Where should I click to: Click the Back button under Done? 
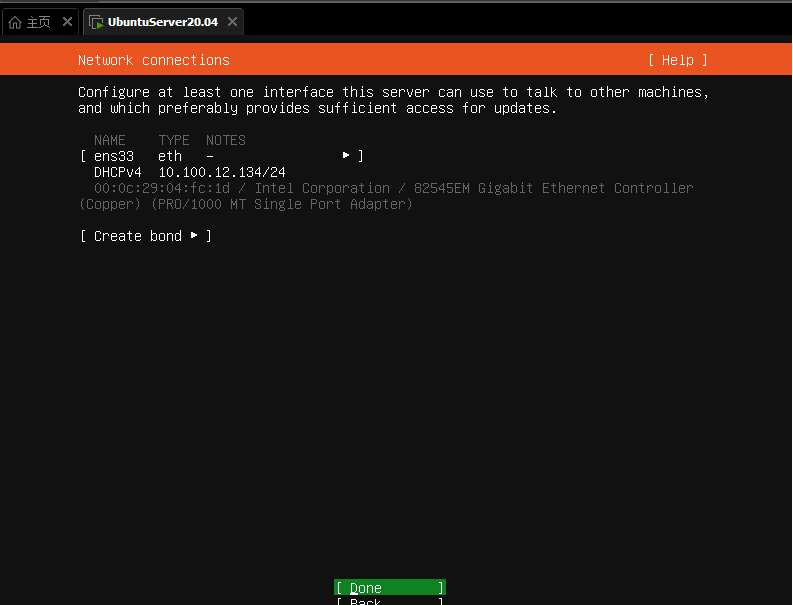click(x=390, y=601)
